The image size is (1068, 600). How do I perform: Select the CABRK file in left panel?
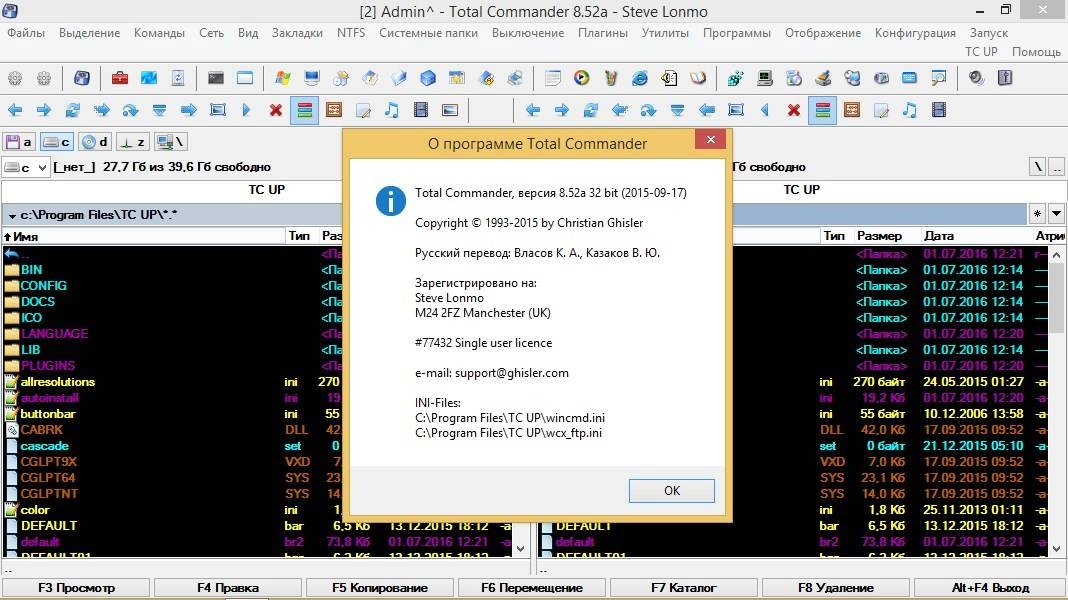42,429
